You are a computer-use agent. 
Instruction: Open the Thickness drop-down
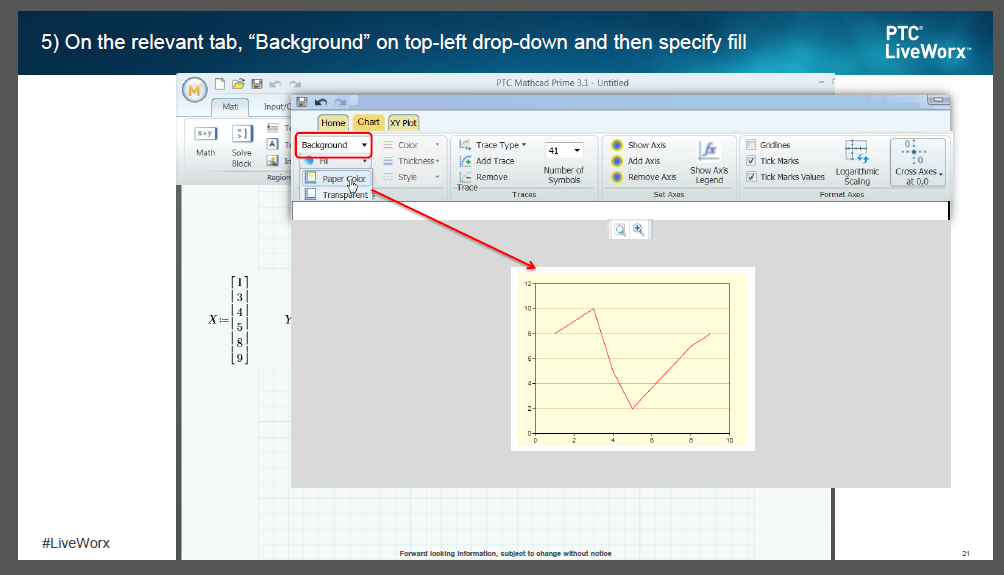click(x=412, y=161)
